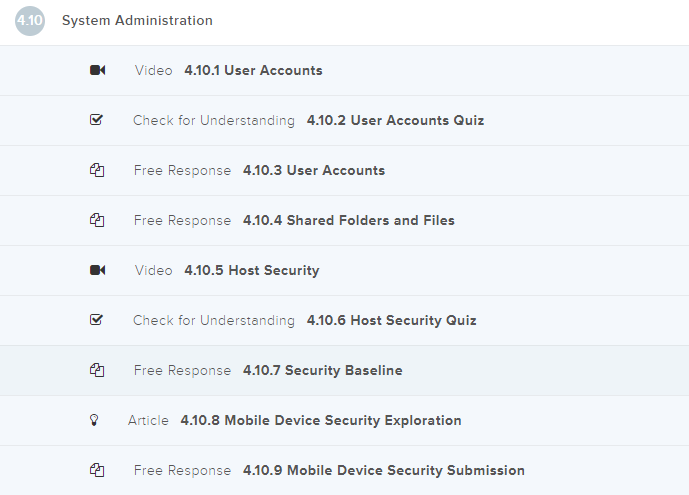
Task: Click lightbulb icon for Mobile Device Security Exploration
Action: point(95,421)
